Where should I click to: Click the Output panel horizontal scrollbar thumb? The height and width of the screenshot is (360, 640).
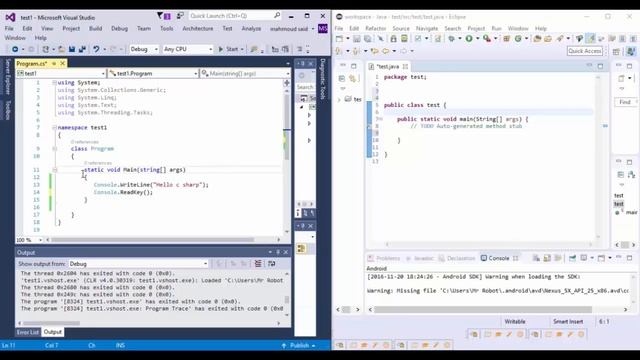click(x=51, y=323)
